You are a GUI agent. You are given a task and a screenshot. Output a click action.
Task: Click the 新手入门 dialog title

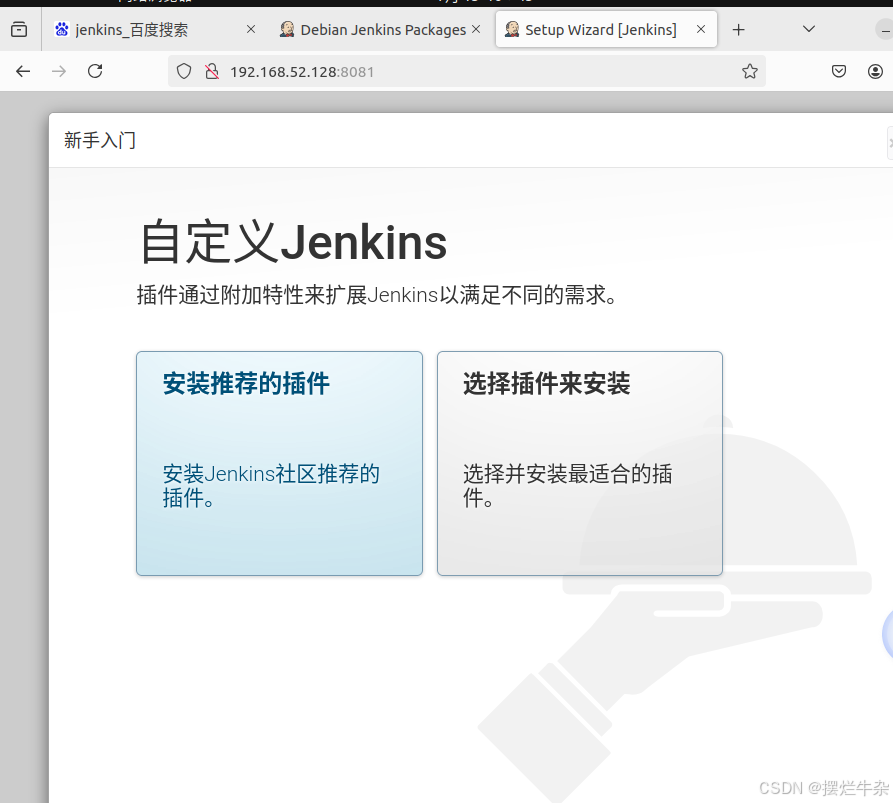coord(100,140)
